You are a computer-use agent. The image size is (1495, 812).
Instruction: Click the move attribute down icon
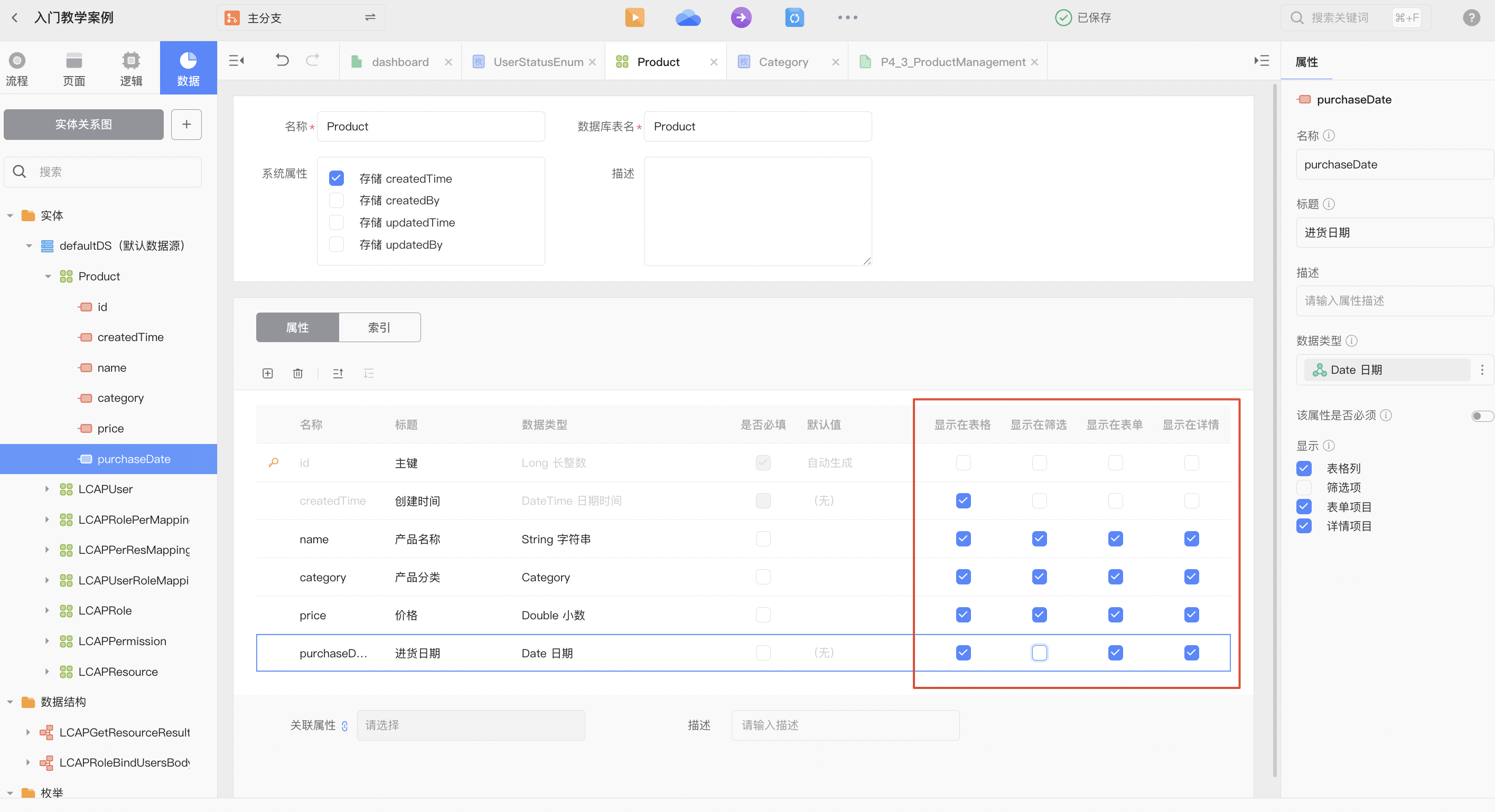click(x=368, y=373)
